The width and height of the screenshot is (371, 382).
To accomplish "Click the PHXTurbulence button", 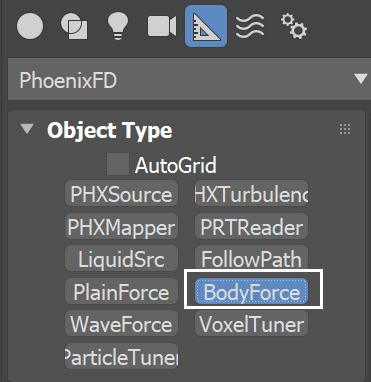I will tap(251, 194).
